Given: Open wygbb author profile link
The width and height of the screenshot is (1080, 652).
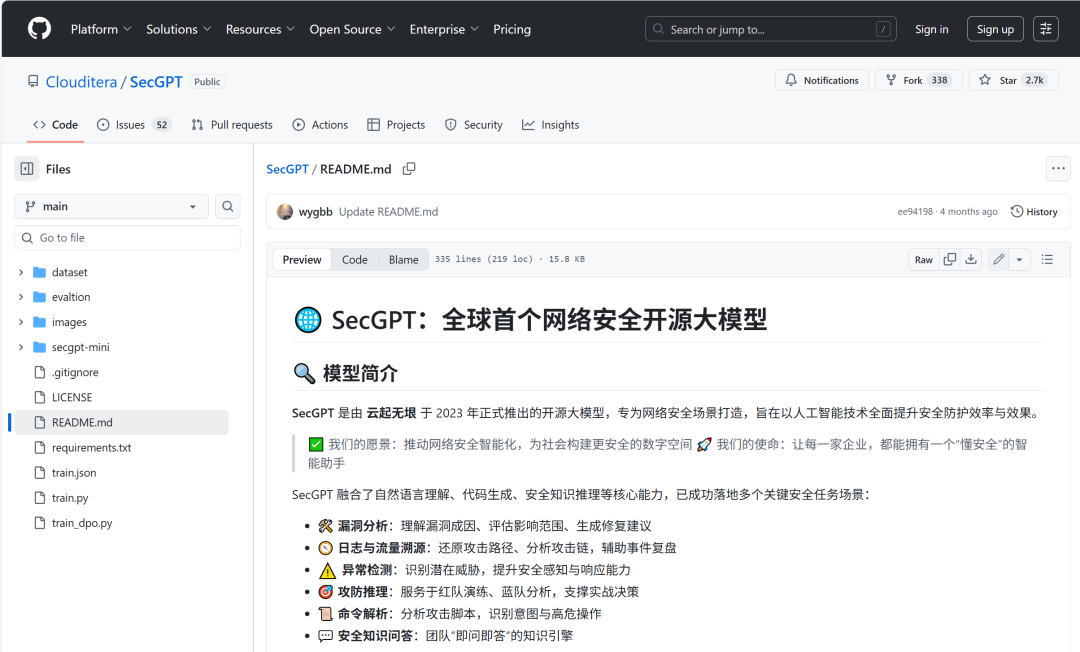Looking at the screenshot, I should click(x=315, y=212).
